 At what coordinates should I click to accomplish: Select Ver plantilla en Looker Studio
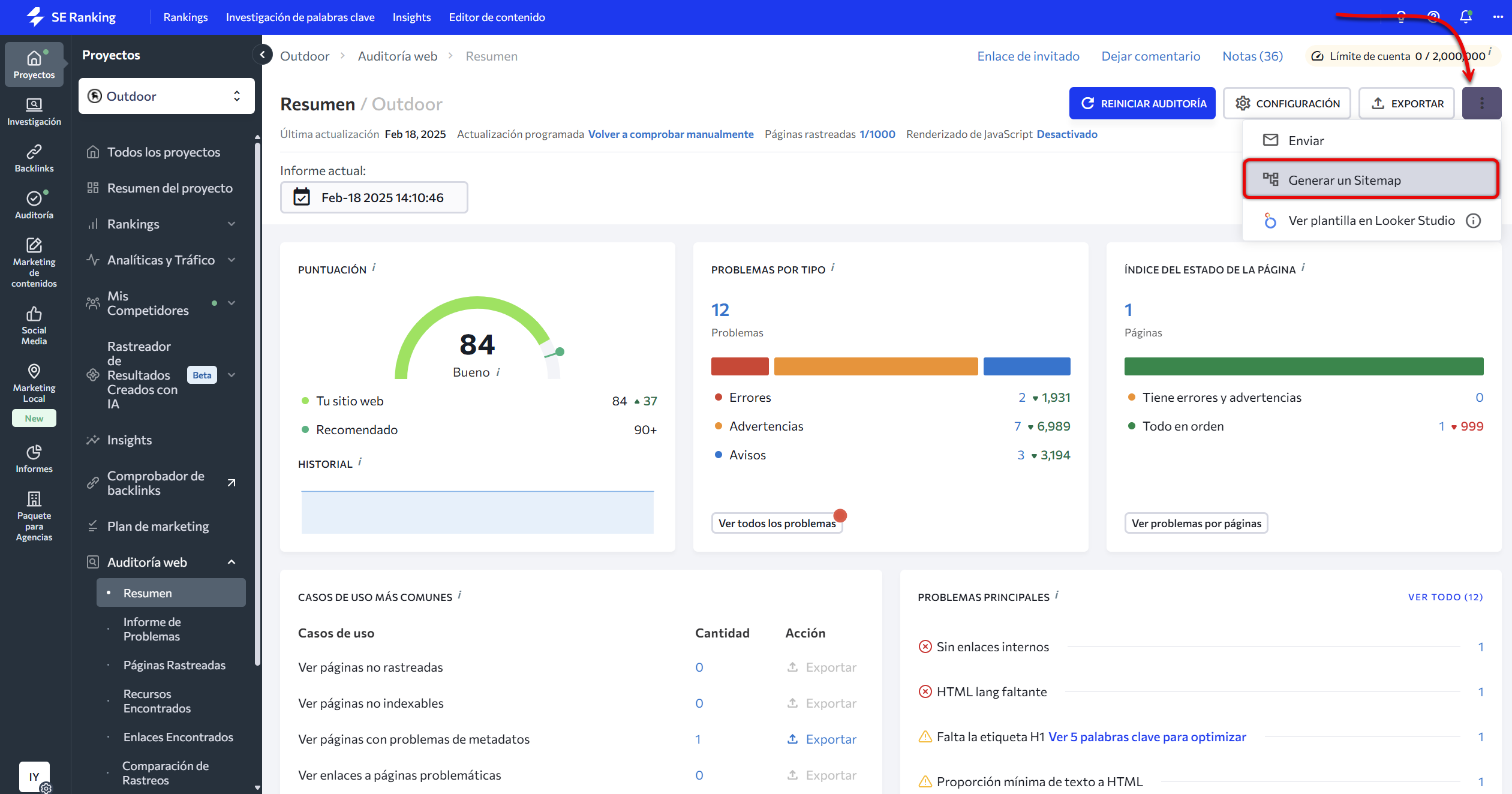pyautogui.click(x=1371, y=221)
